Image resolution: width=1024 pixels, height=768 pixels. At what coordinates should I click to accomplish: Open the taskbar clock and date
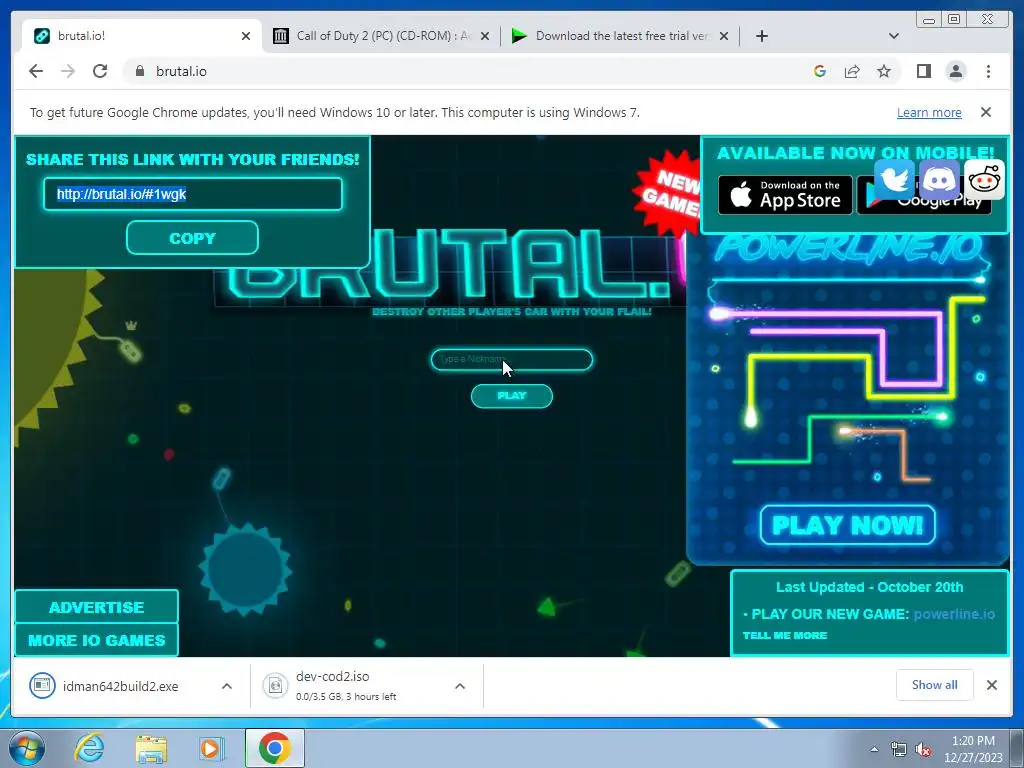pos(973,749)
